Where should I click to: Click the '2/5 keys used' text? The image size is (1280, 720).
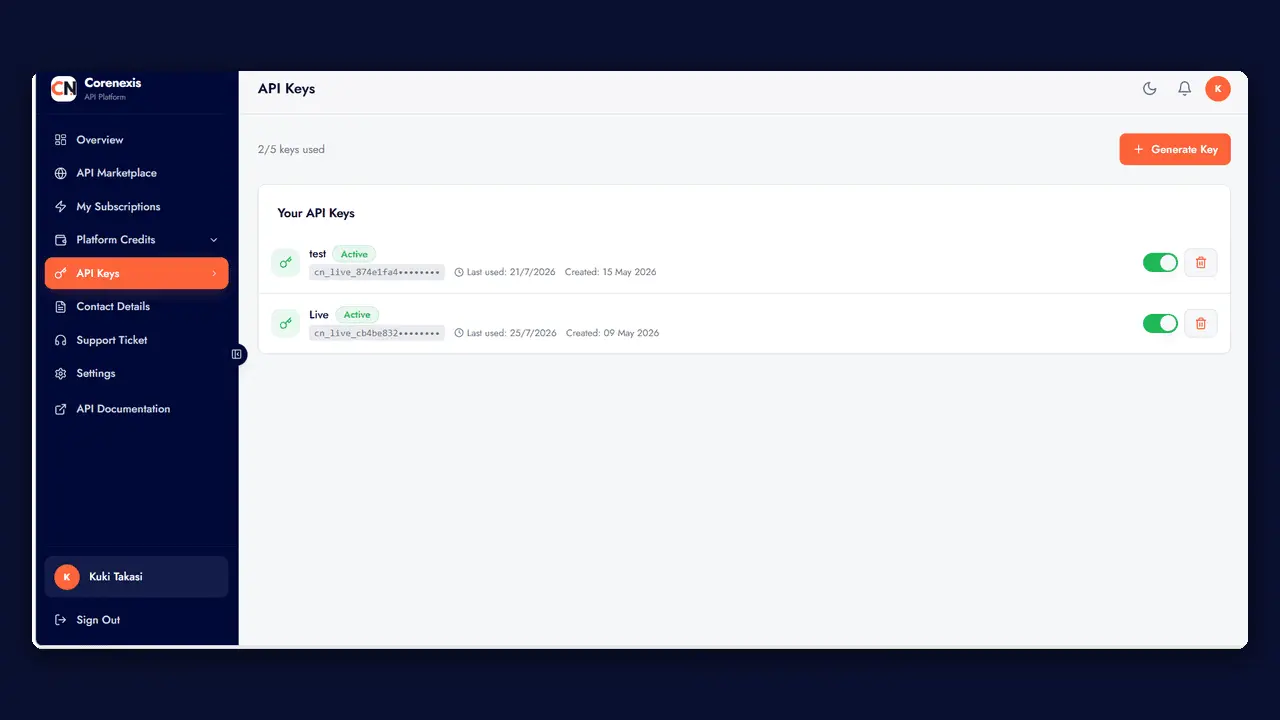click(x=291, y=150)
